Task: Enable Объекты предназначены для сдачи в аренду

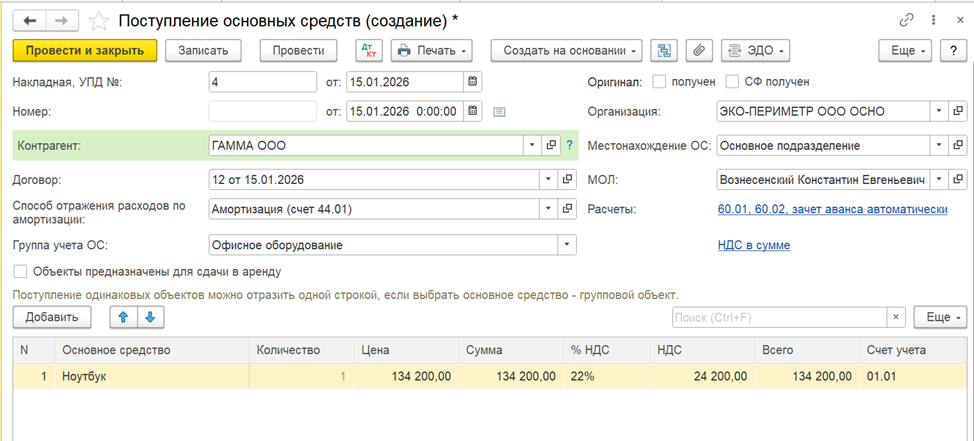Action: click(x=21, y=271)
